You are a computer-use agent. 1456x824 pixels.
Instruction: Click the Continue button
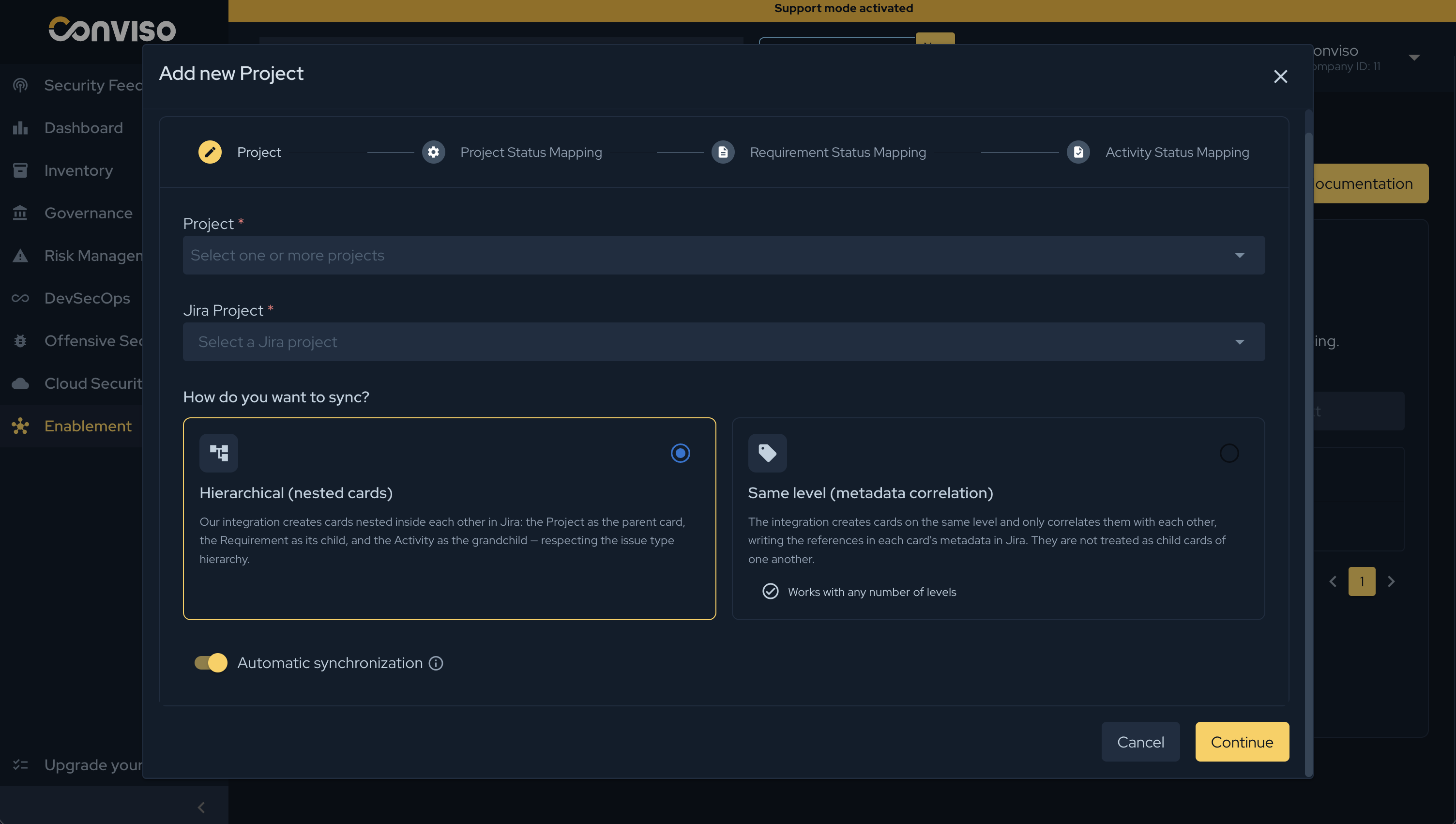(x=1242, y=741)
